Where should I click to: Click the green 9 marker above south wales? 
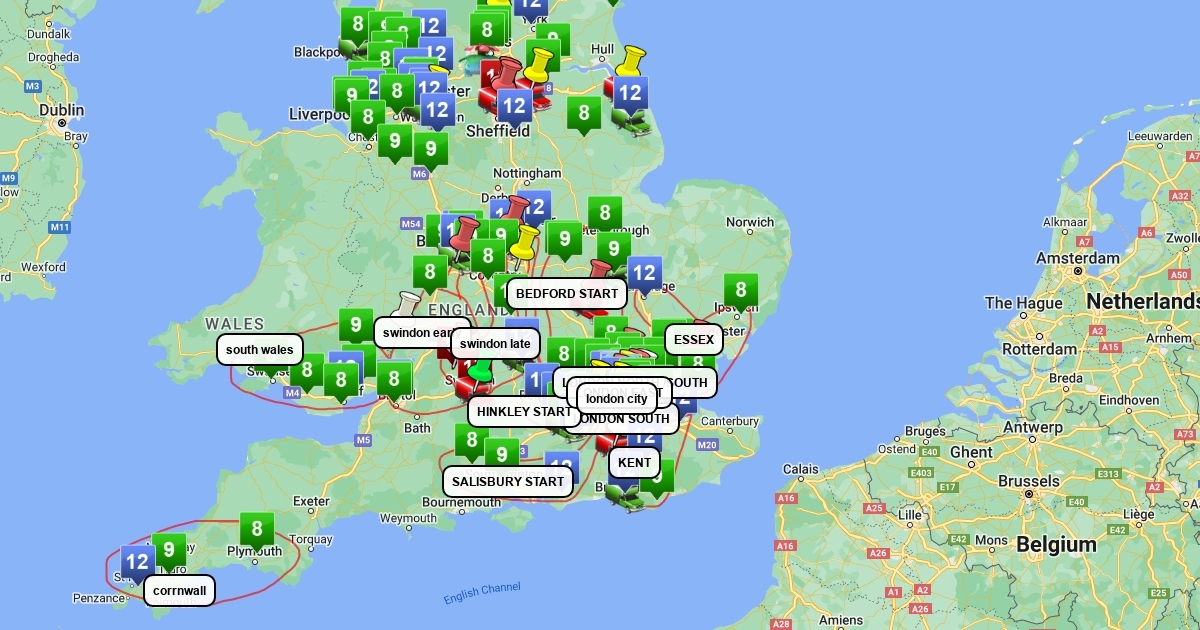tap(356, 325)
